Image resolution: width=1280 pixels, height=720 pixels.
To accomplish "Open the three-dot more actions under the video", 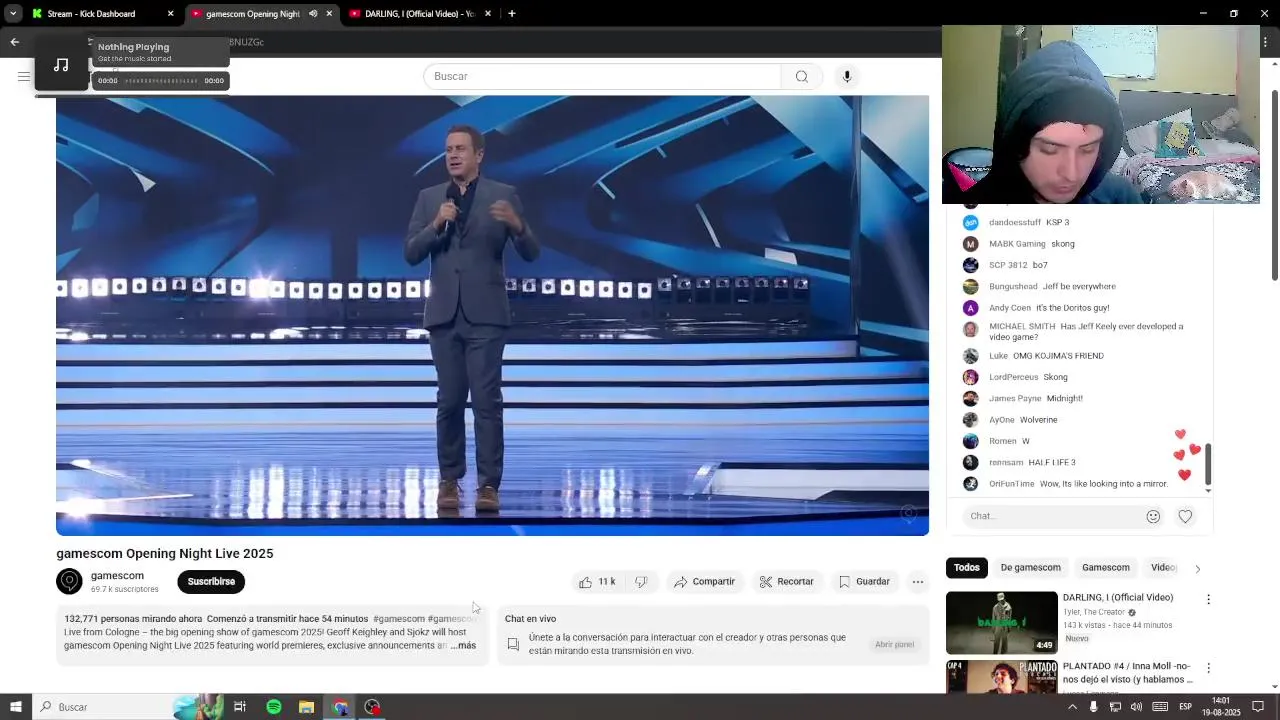I will click(917, 581).
